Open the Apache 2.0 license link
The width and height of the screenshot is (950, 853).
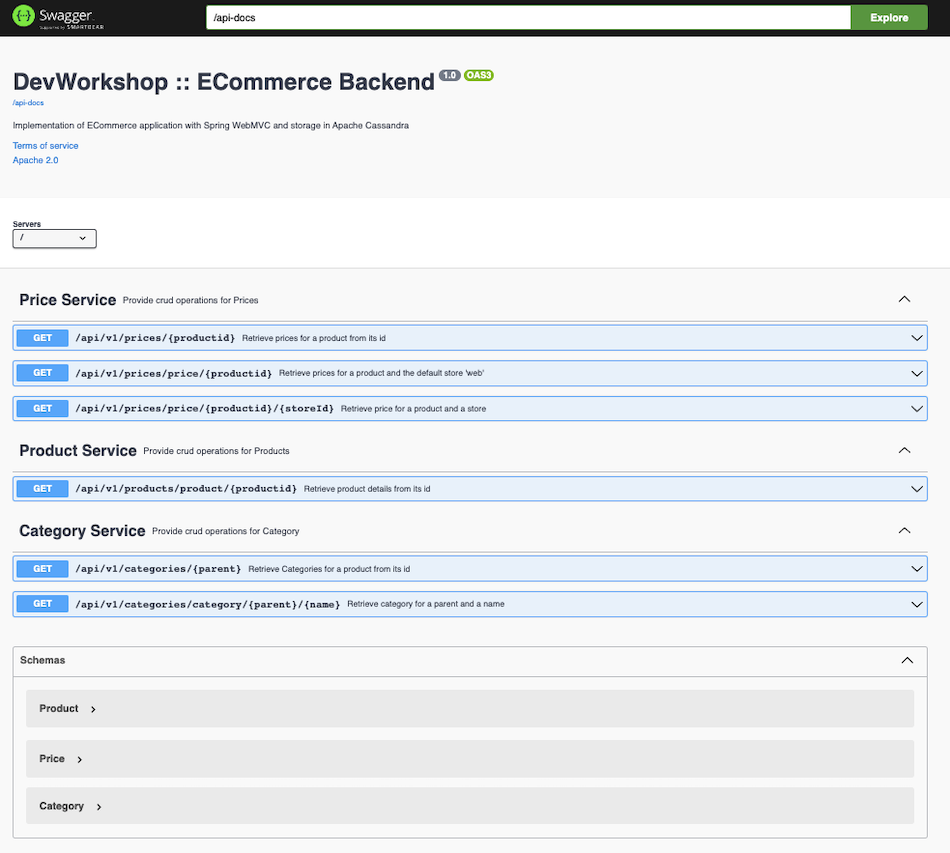click(x=35, y=161)
